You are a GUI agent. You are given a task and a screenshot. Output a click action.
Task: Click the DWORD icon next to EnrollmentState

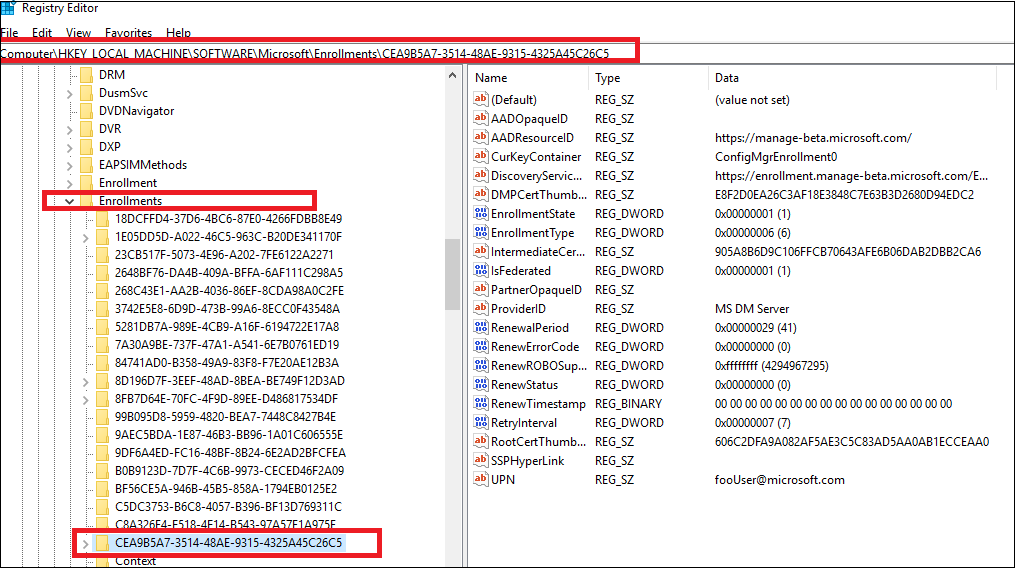(480, 214)
